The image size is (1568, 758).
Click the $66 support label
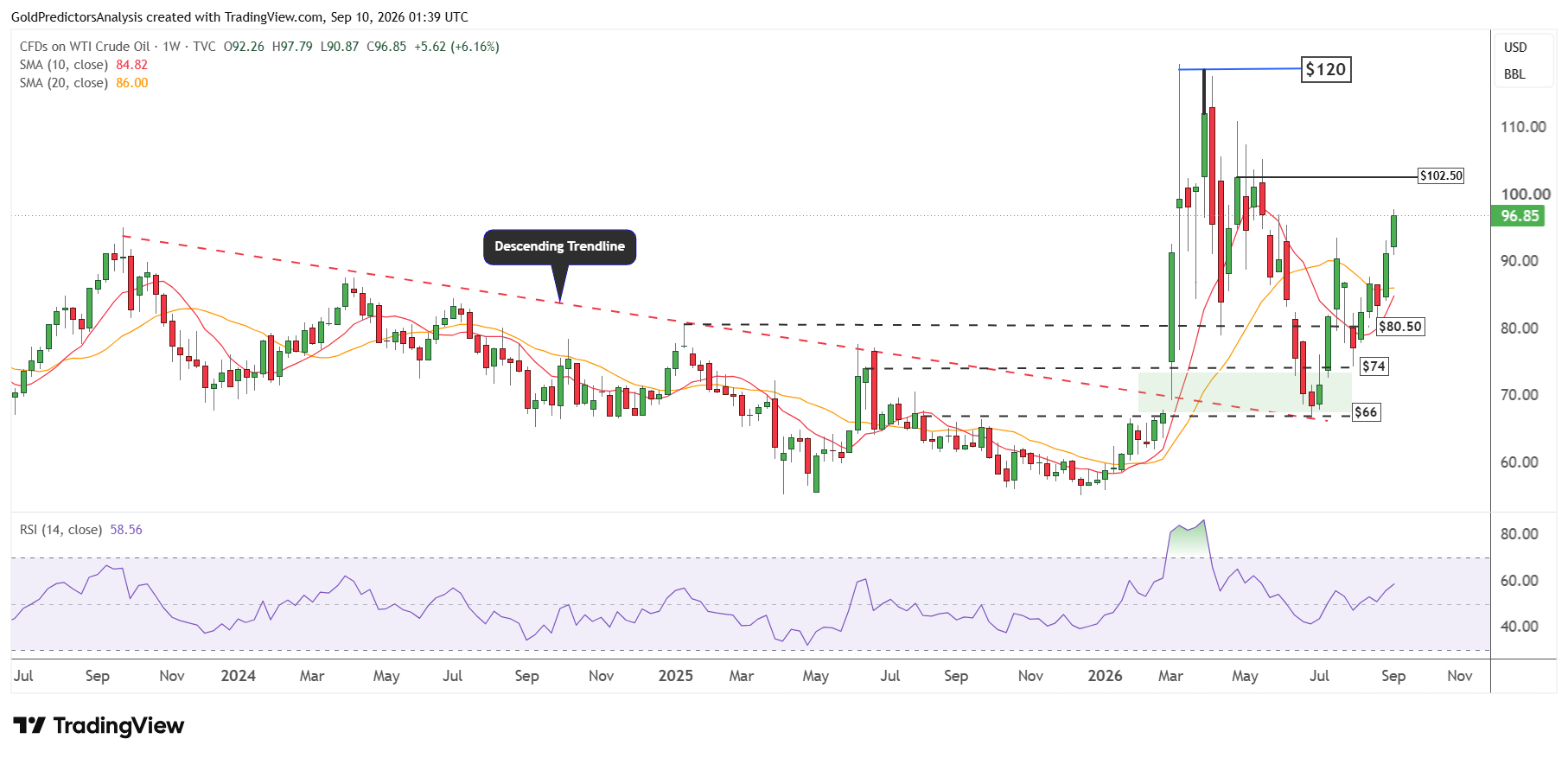pyautogui.click(x=1366, y=412)
